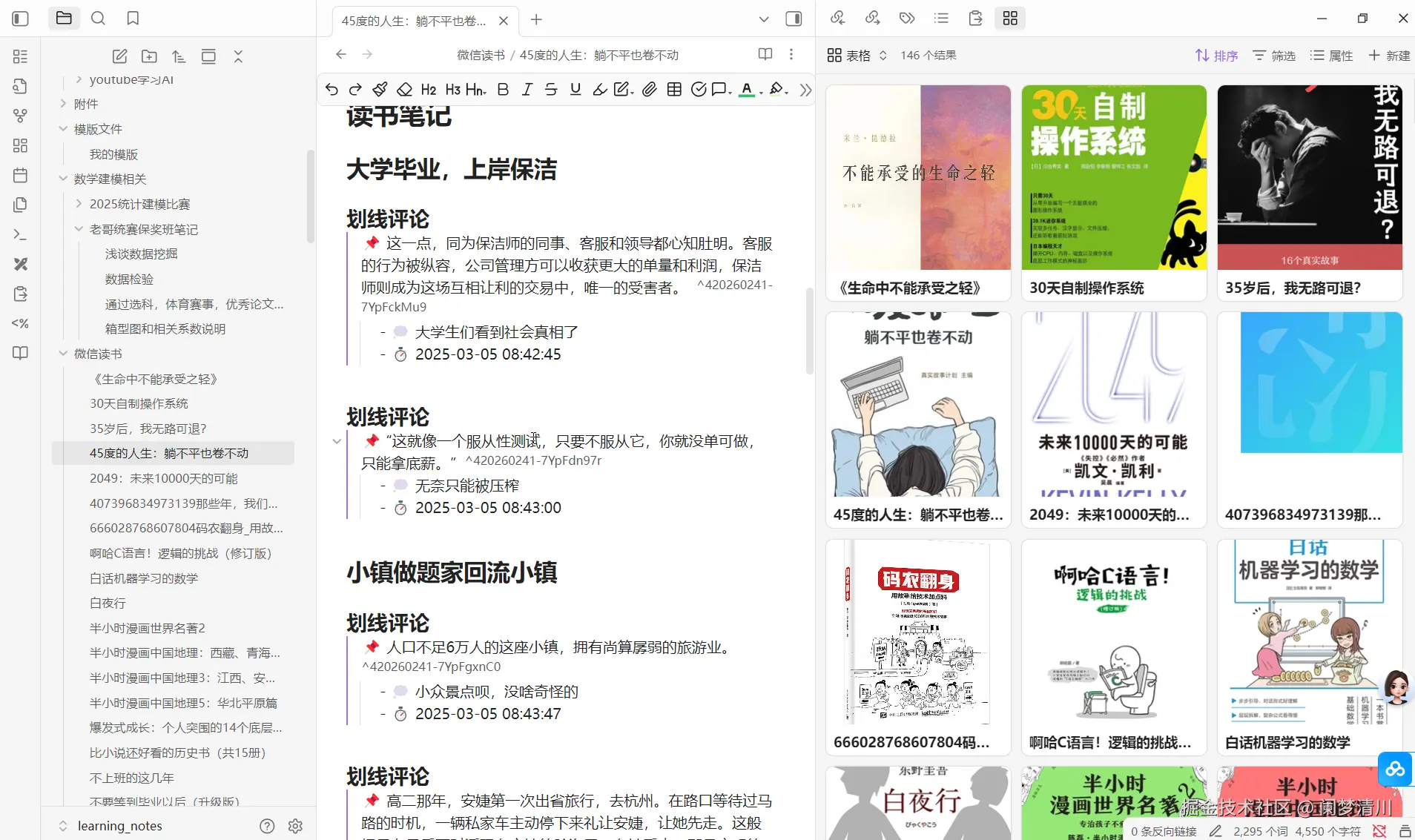
Task: Switch to the file explorer tab
Action: [64, 19]
